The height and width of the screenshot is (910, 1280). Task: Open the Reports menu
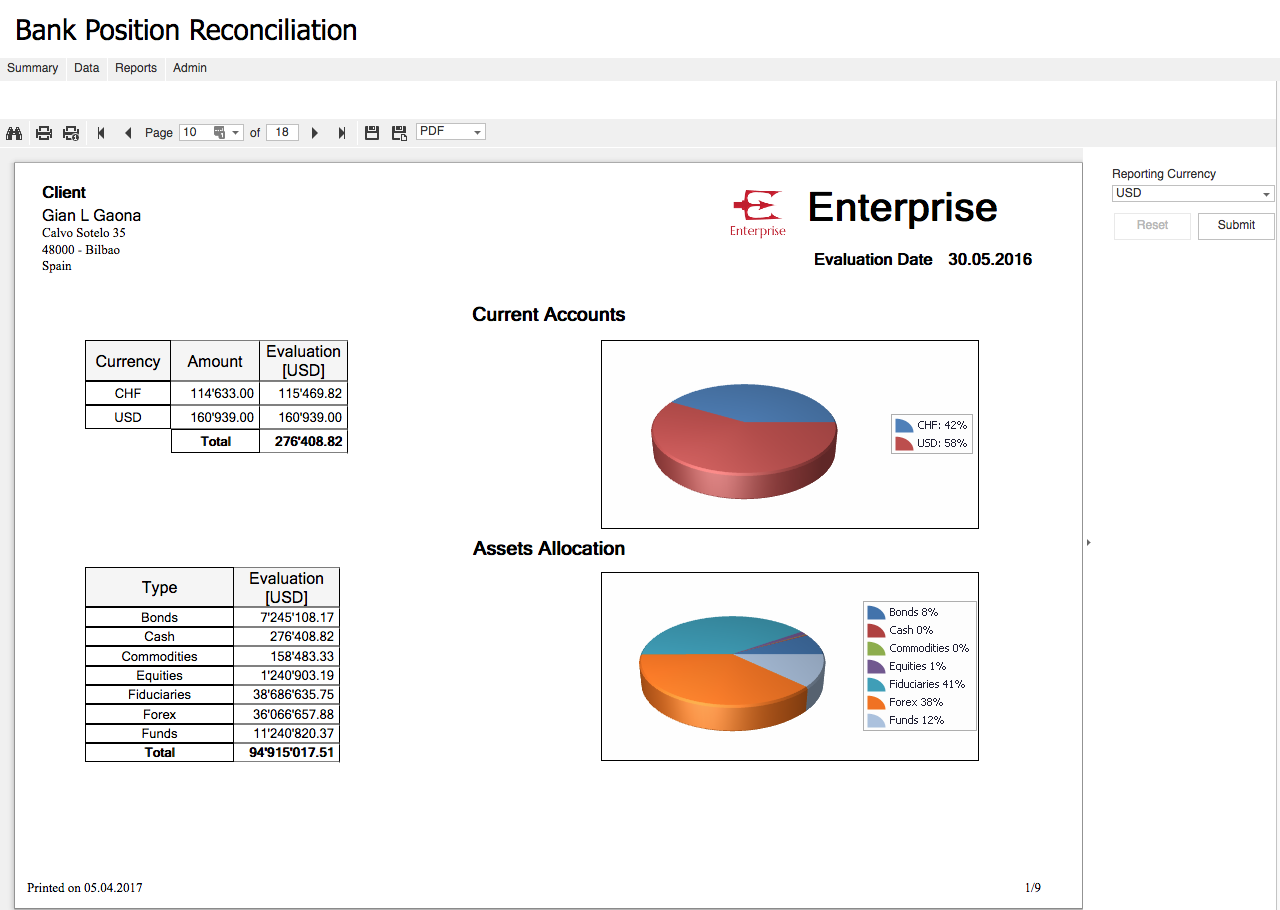click(136, 68)
